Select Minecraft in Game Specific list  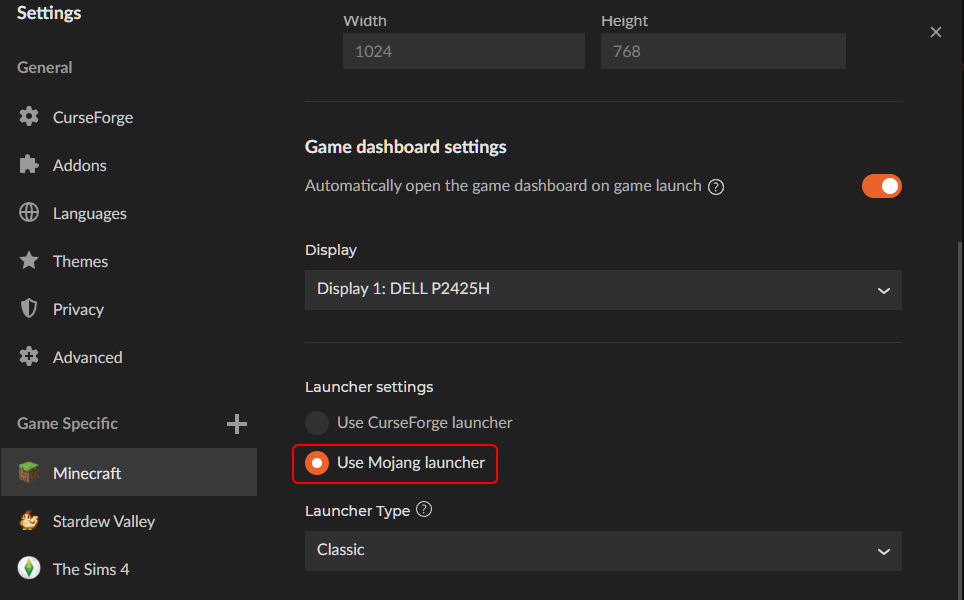(129, 472)
